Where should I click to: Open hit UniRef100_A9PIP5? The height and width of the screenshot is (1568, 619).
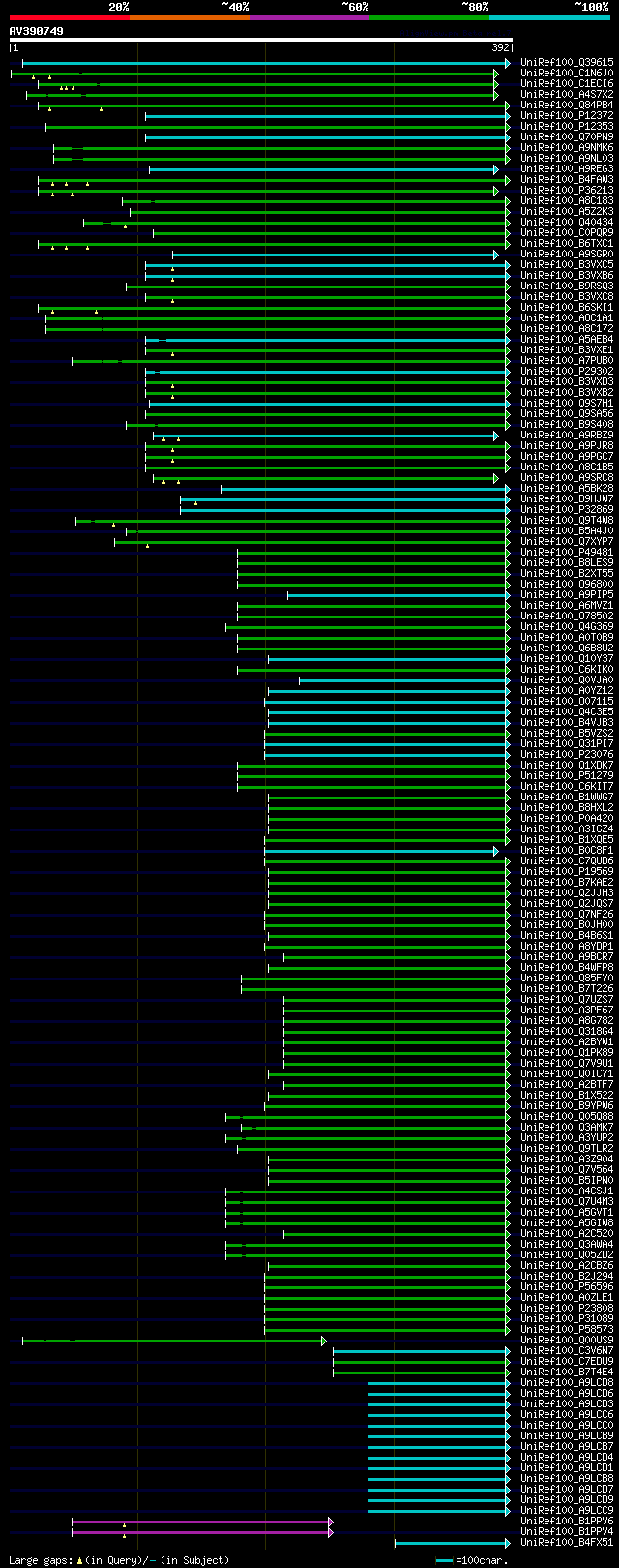567,594
